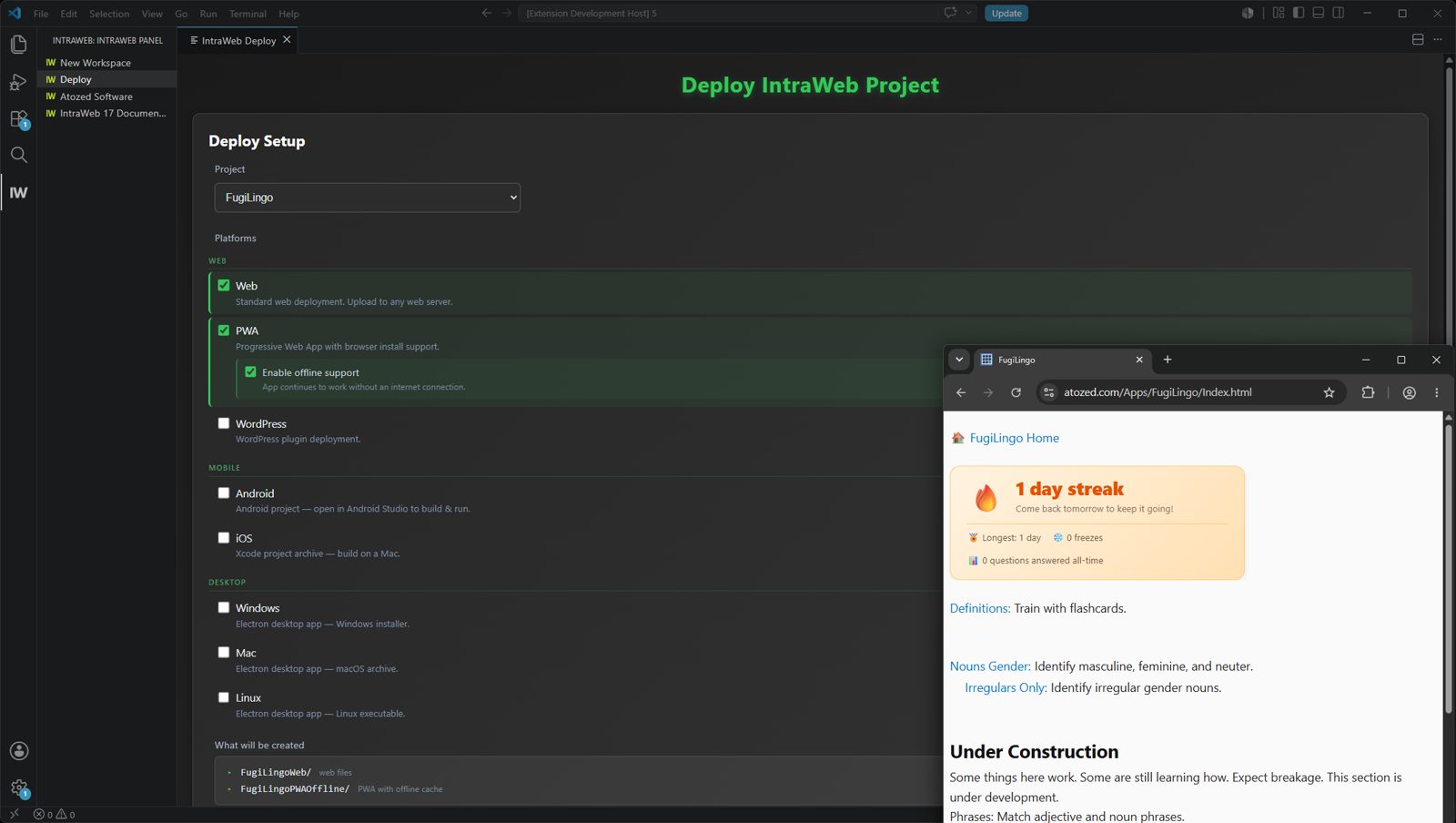Go back with the VS Code navigation arrow
Image resolution: width=1456 pixels, height=823 pixels.
coord(487,13)
